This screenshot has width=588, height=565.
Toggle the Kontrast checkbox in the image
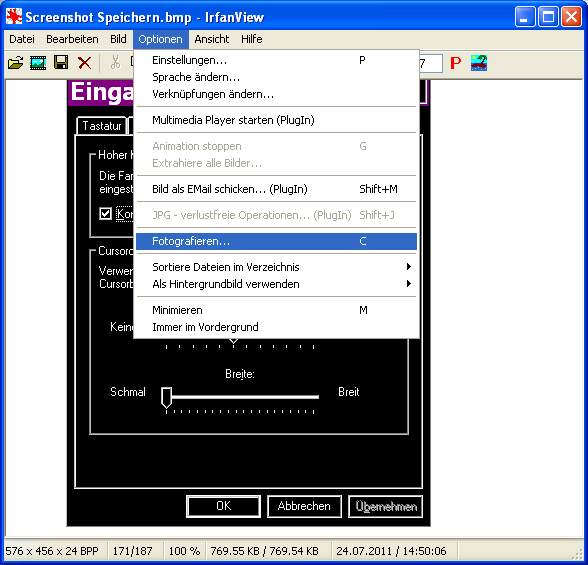tap(105, 214)
